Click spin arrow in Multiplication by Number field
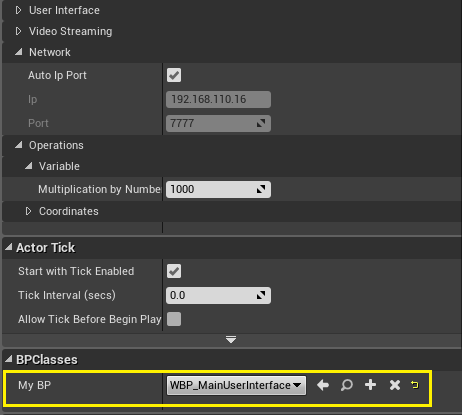The image size is (462, 415). click(261, 189)
